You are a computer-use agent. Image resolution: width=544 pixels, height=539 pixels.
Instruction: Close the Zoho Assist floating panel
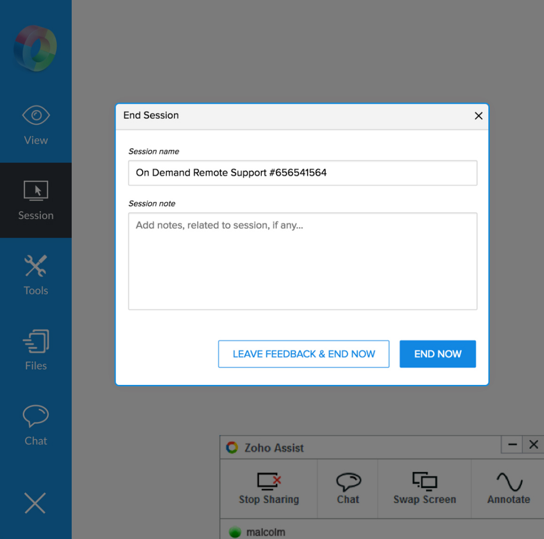[x=534, y=445]
